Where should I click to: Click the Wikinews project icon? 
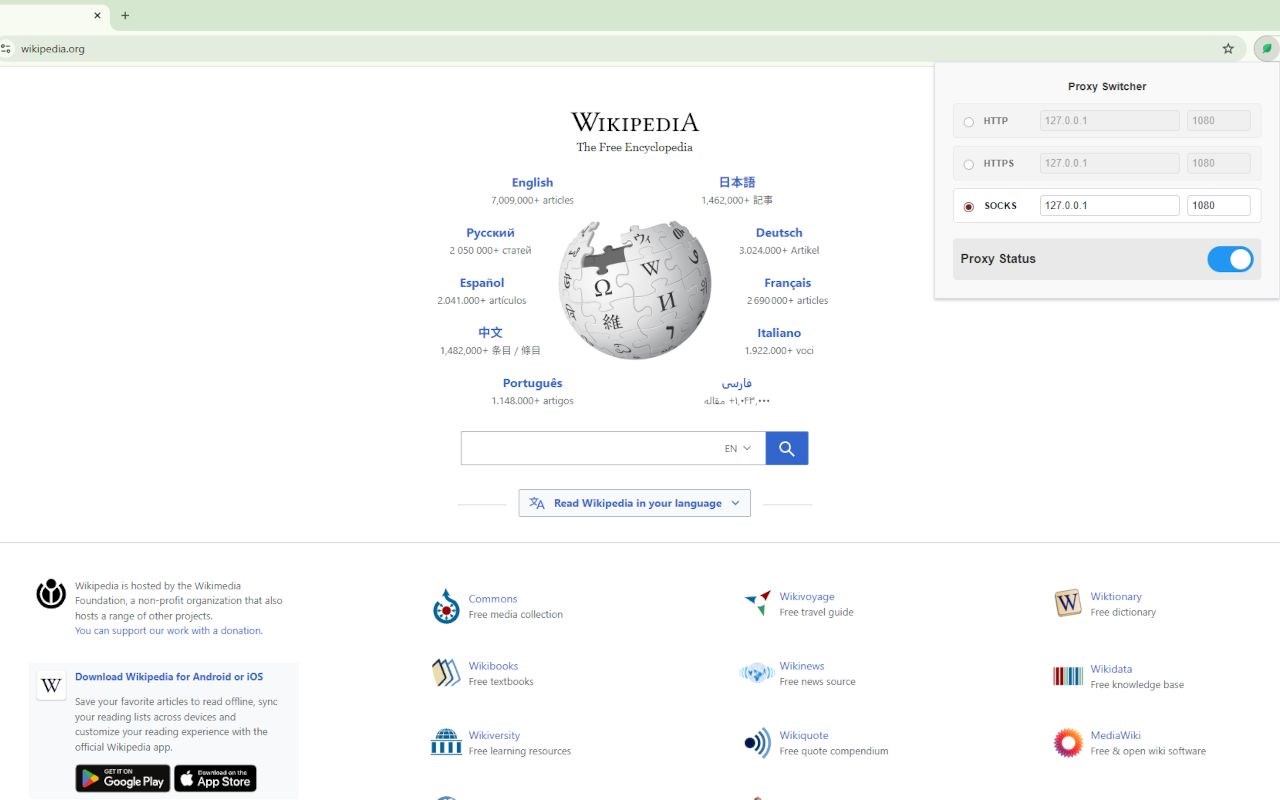757,673
